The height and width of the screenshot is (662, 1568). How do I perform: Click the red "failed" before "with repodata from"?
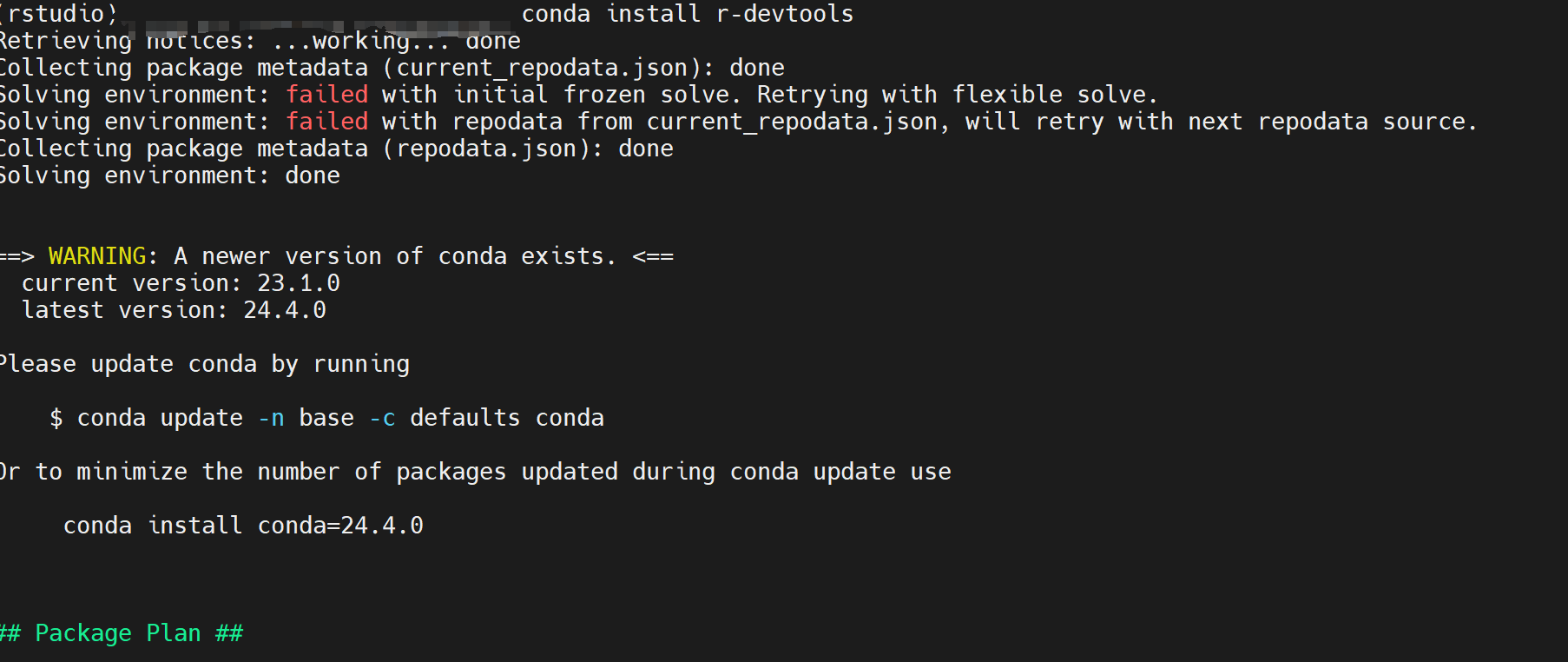coord(326,122)
